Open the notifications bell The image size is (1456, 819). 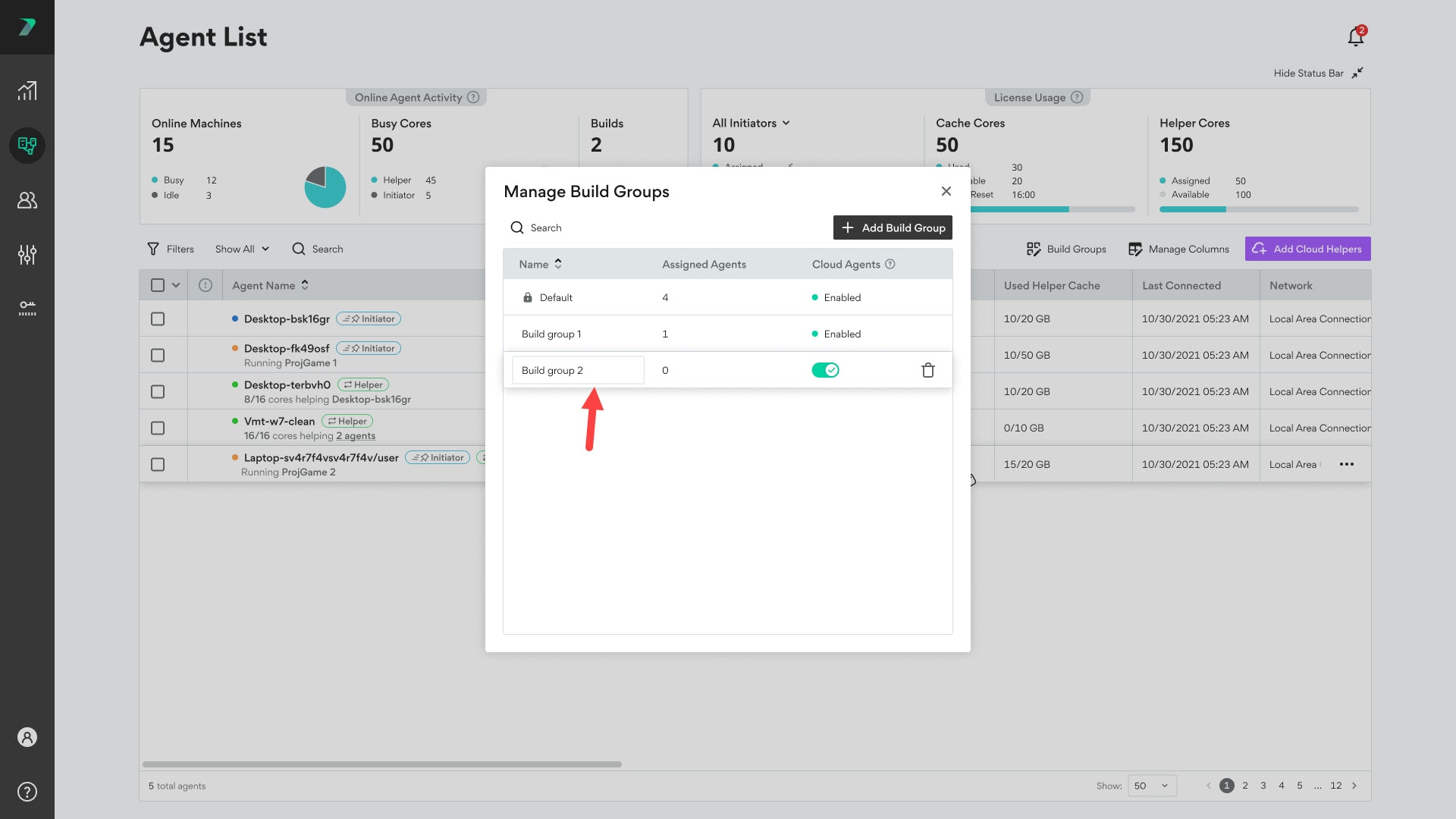[1355, 36]
